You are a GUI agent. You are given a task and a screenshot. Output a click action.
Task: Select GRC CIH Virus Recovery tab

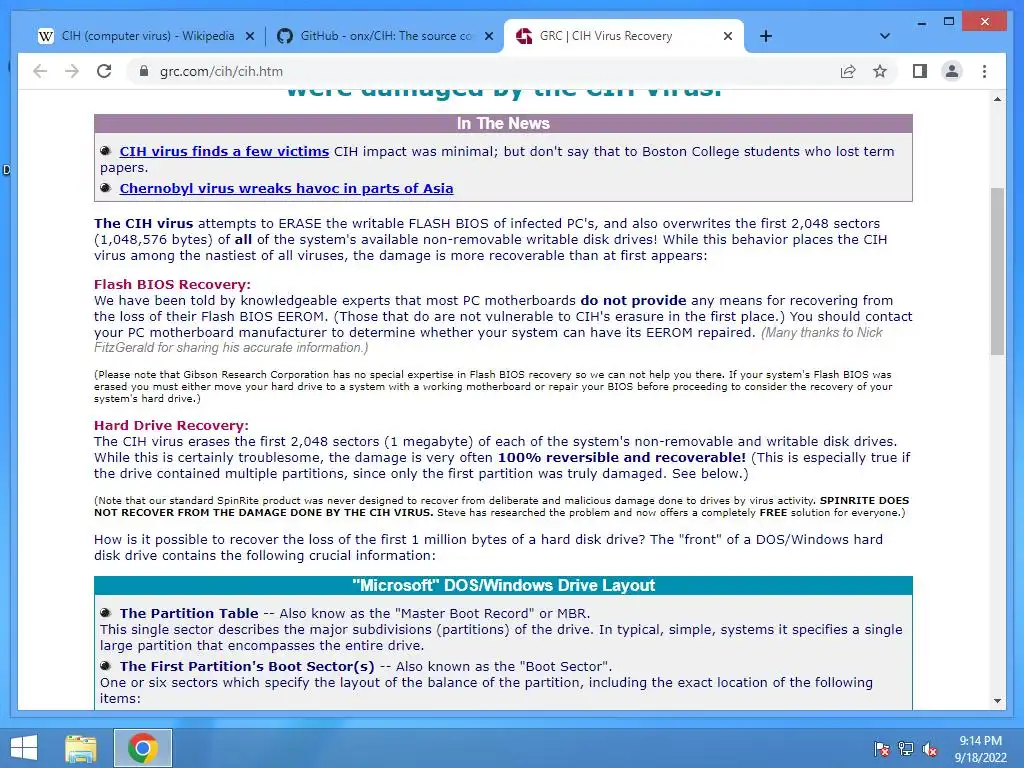[x=624, y=36]
